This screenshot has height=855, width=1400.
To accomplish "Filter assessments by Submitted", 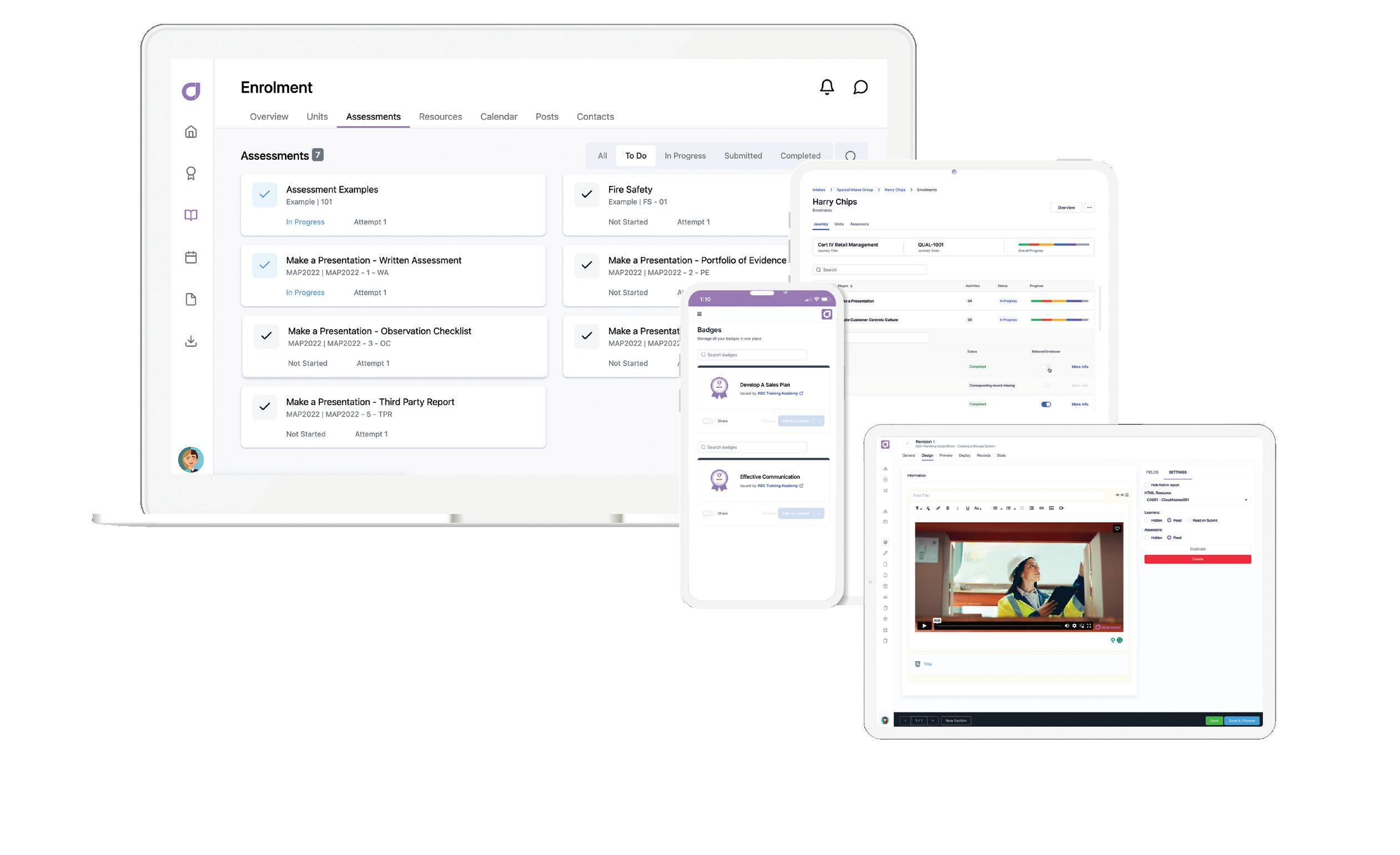I will point(743,155).
